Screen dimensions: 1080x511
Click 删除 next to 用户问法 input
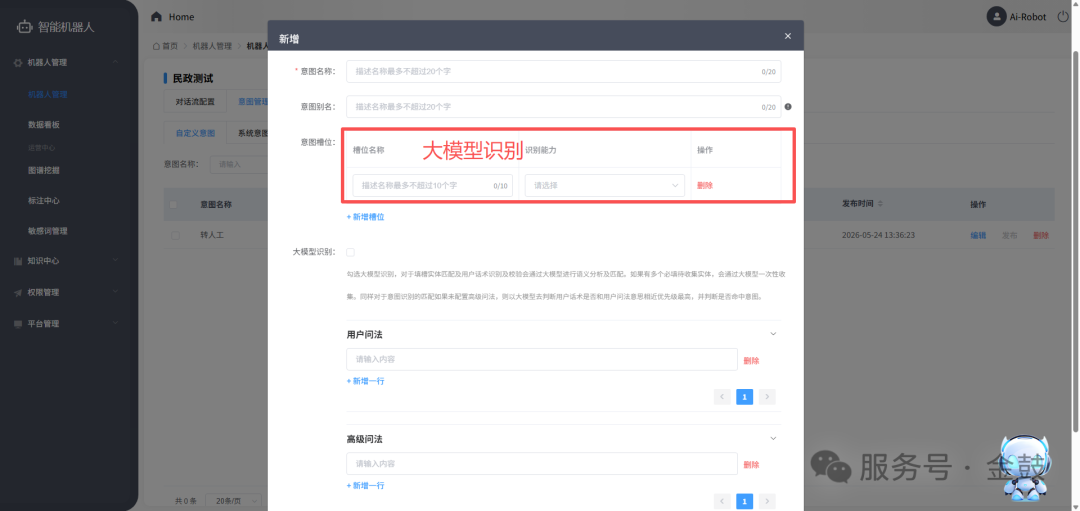[751, 360]
